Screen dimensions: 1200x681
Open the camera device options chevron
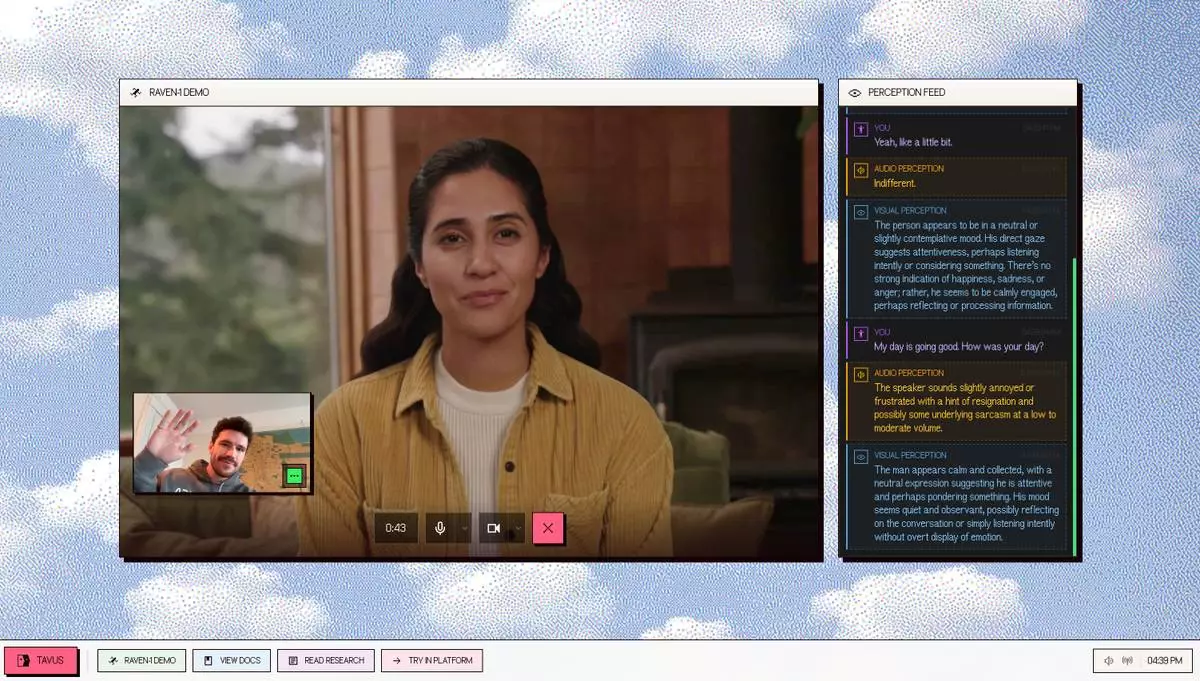[518, 528]
